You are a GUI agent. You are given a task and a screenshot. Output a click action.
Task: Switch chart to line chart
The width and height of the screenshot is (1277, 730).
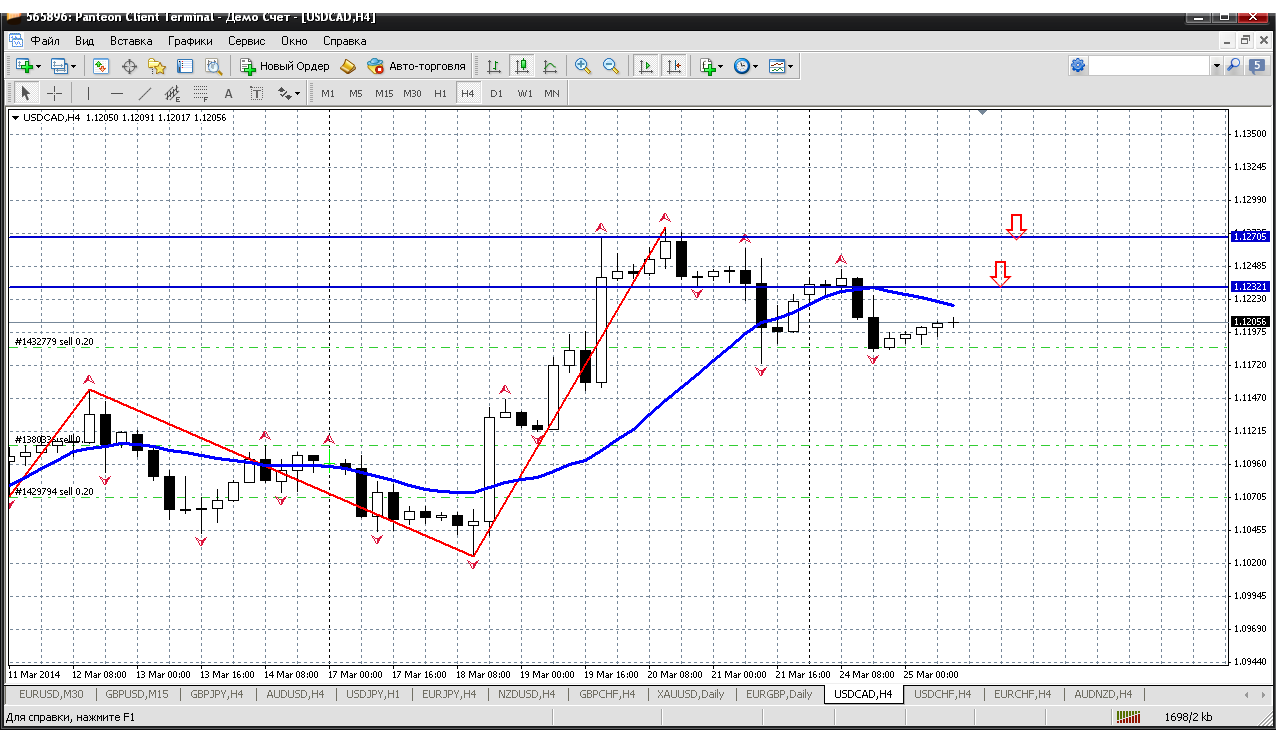pyautogui.click(x=549, y=66)
